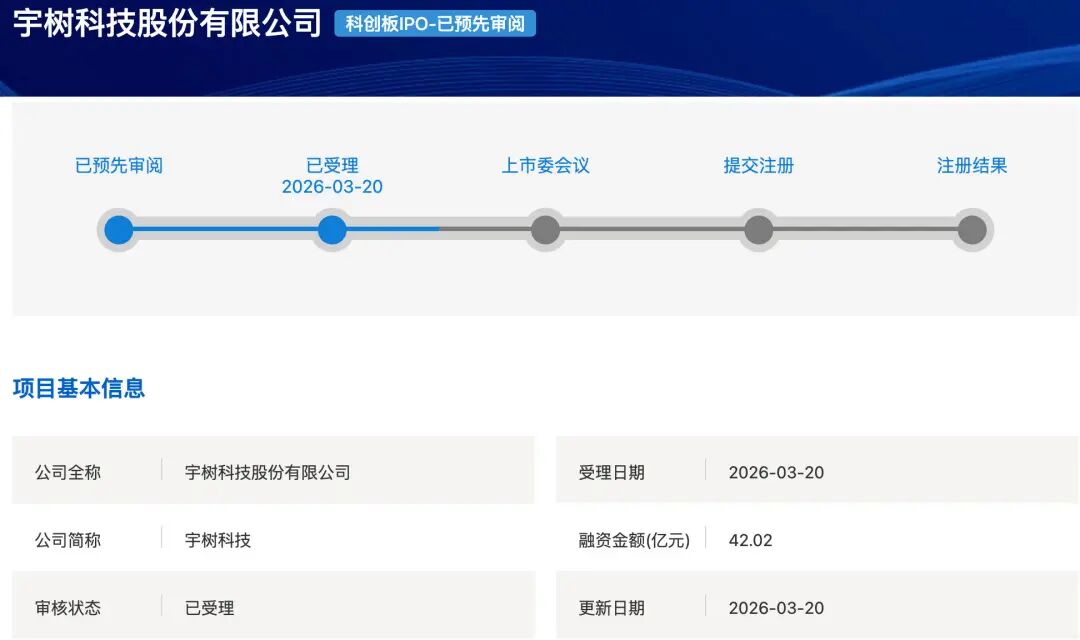Click the 宇树科技股份有限公司 page title
The width and height of the screenshot is (1080, 640).
click(x=167, y=23)
